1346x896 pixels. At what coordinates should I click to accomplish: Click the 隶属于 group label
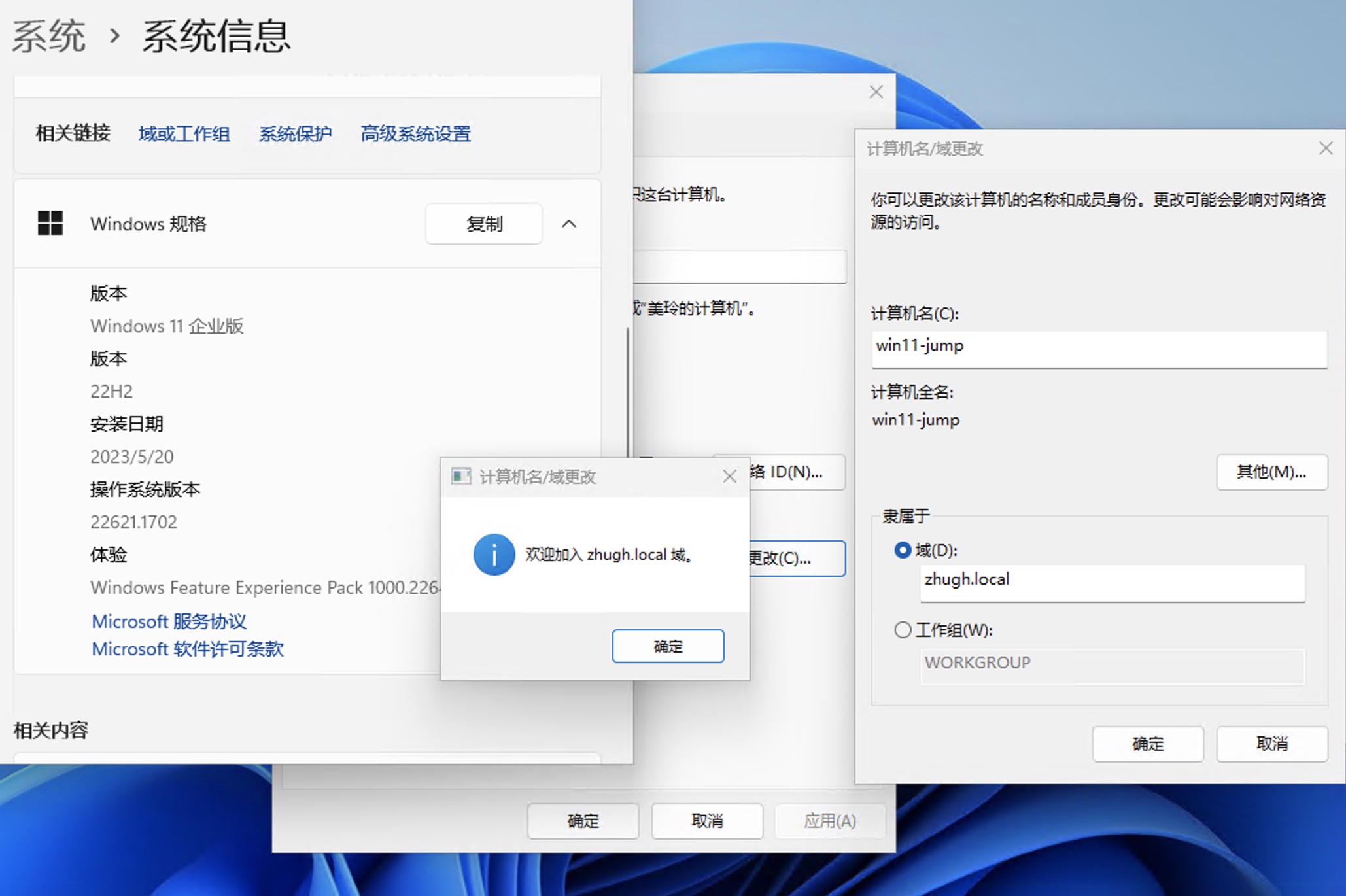(x=906, y=516)
